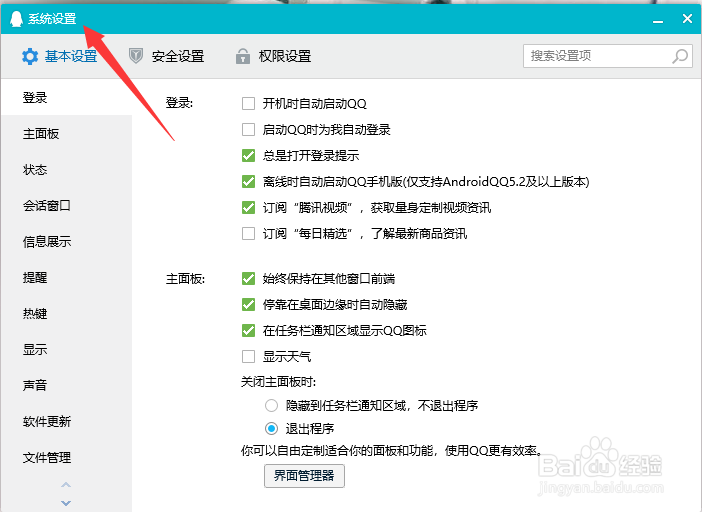
Task: Select 状态 in the sidebar
Action: coord(66,170)
